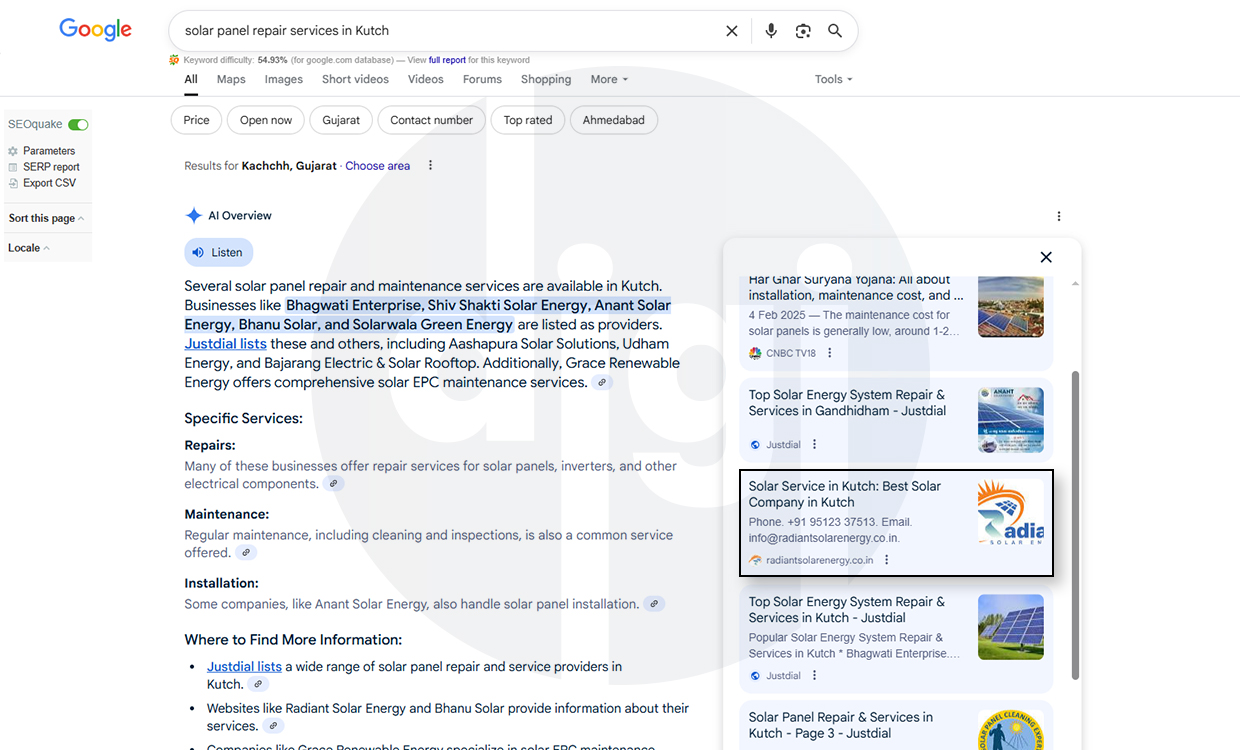Open Google Lens image search icon
Screen dimensions: 1240x750
coord(803,31)
